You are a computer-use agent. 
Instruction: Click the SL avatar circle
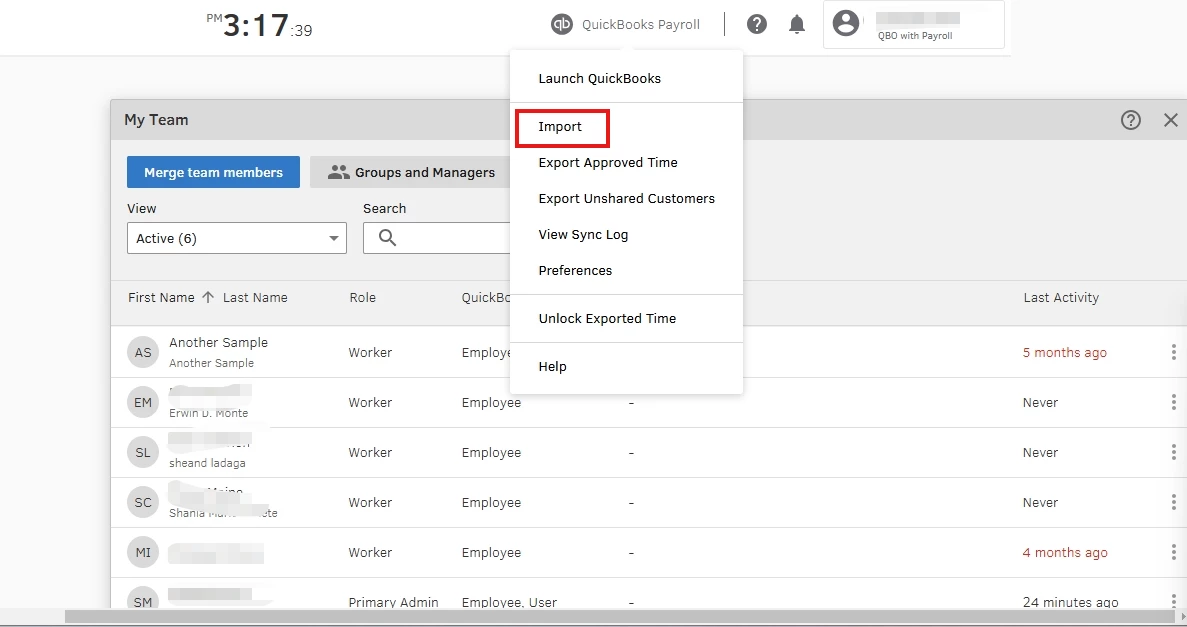(143, 452)
